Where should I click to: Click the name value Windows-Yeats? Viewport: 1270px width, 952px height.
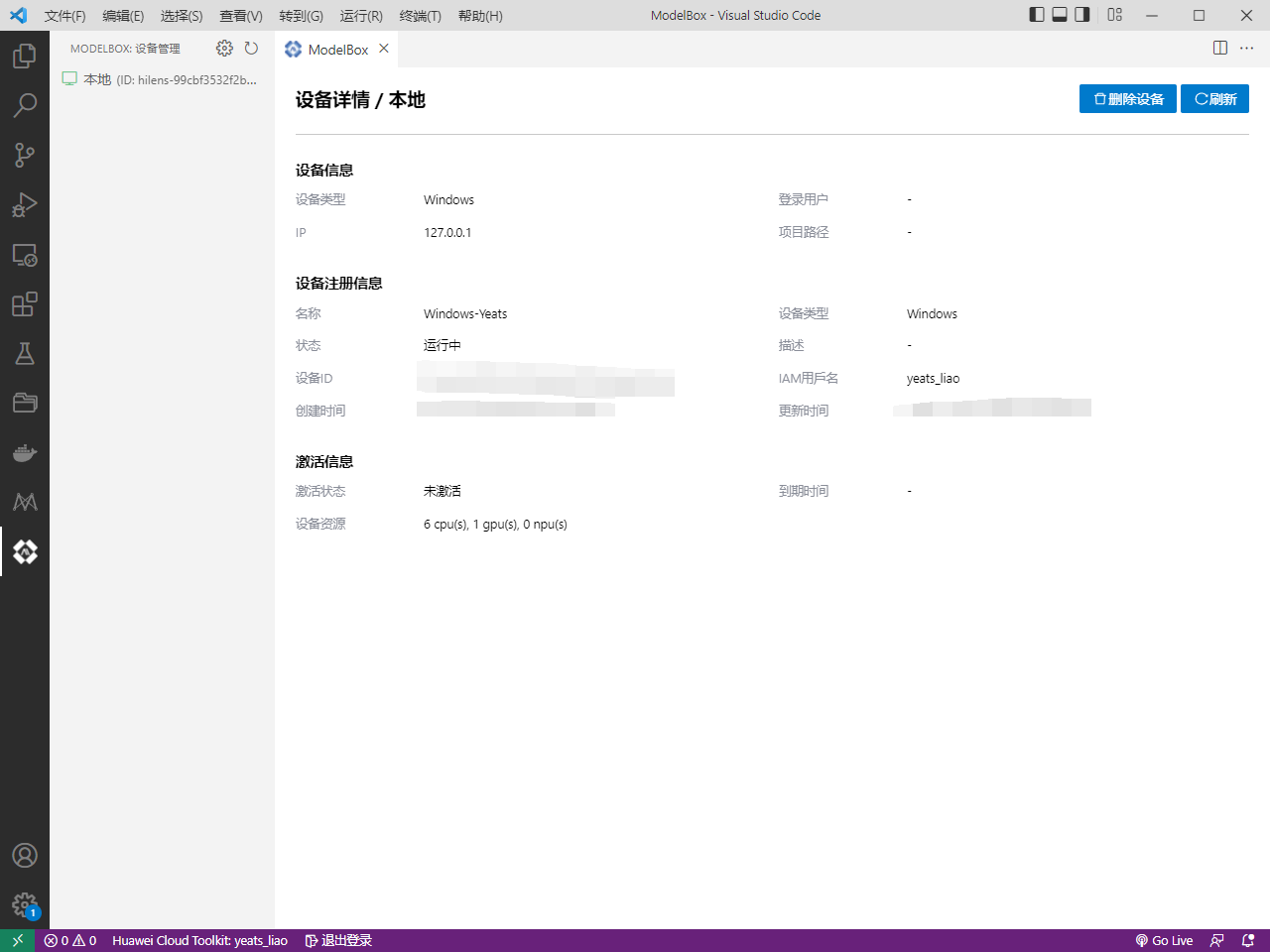click(x=465, y=313)
